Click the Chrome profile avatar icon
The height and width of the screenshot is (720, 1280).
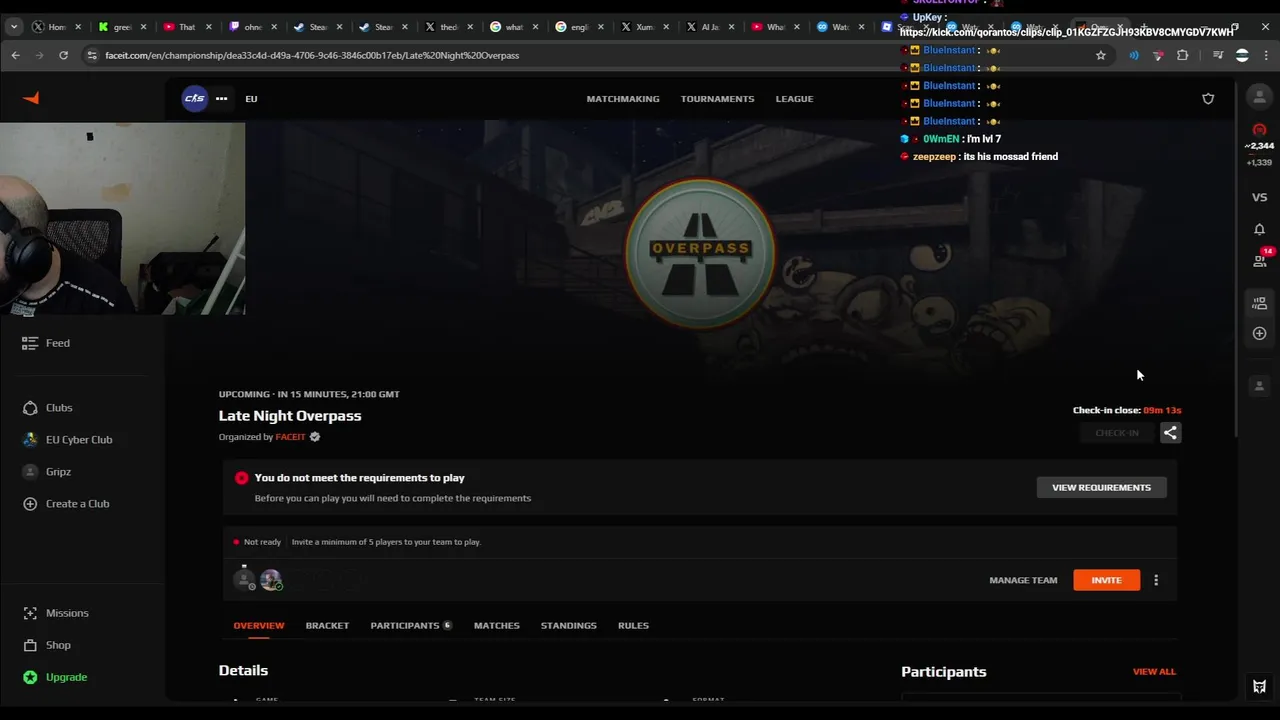[1242, 55]
